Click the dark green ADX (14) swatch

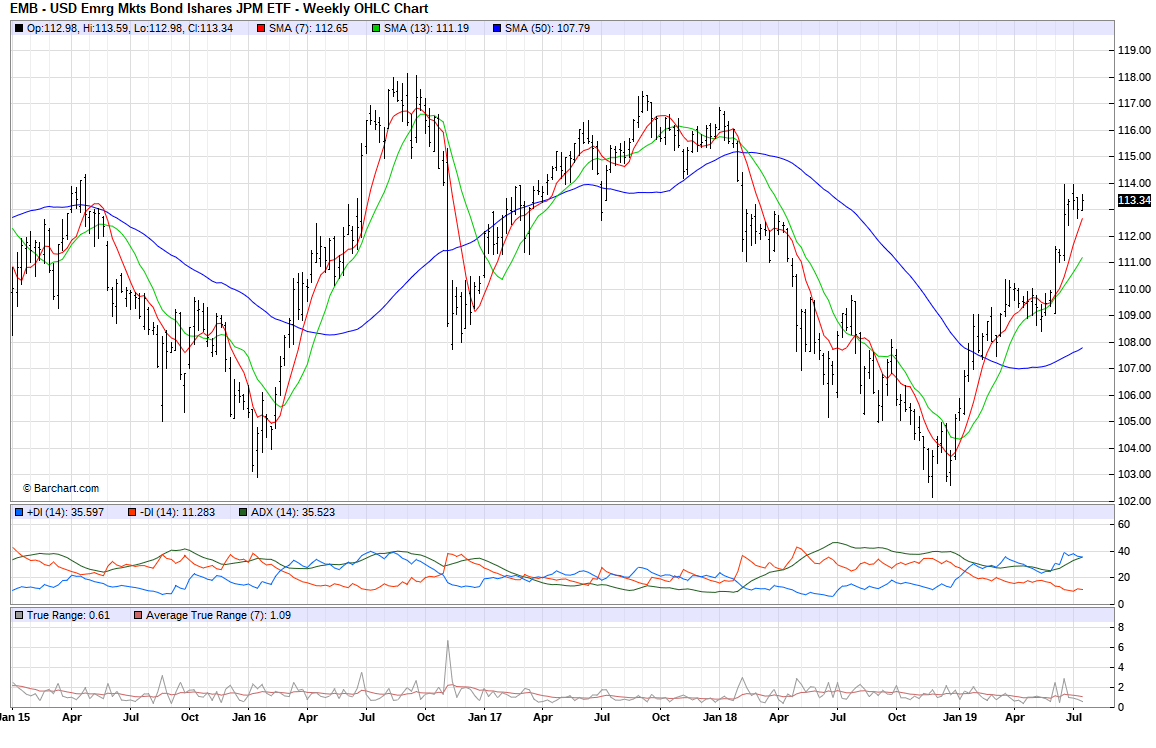243,512
